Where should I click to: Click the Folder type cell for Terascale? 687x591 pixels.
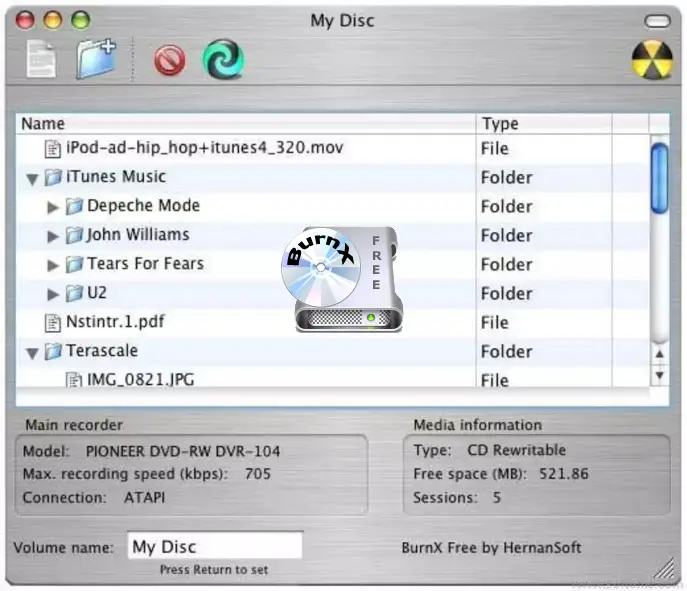coord(544,352)
